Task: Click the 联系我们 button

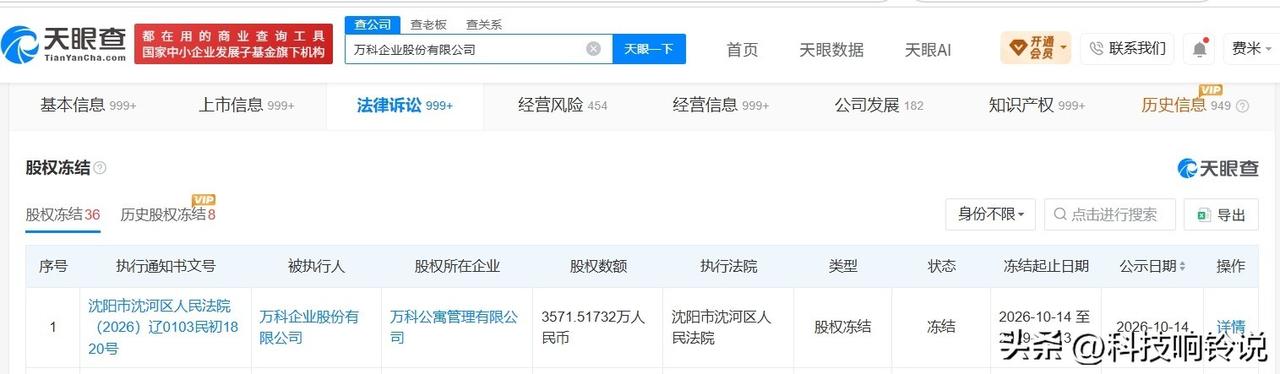Action: pos(1127,48)
